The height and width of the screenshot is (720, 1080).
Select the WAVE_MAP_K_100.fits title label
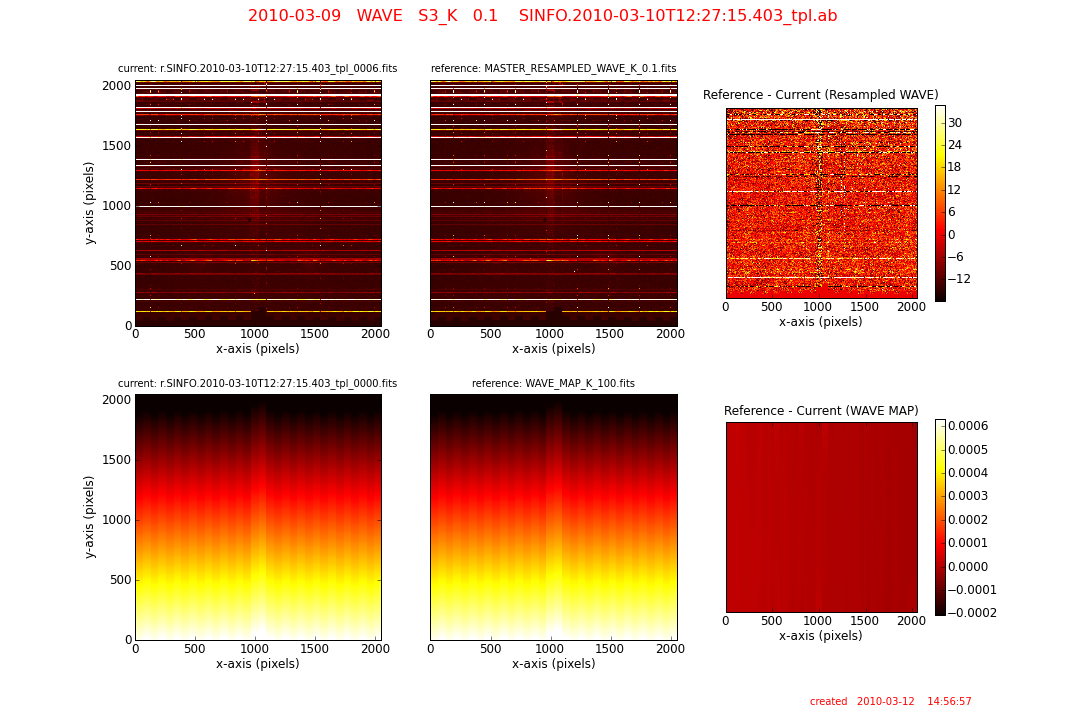553,384
